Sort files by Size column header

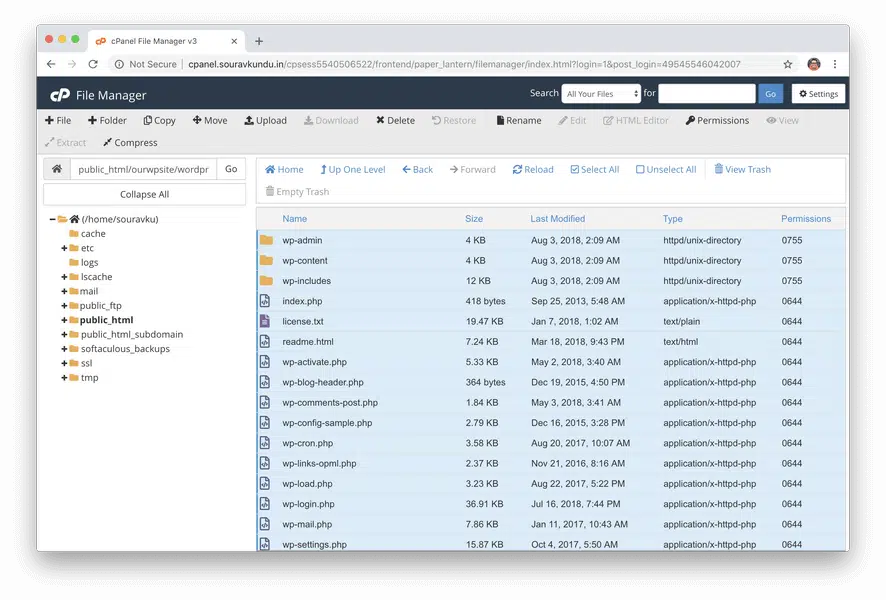pos(473,219)
